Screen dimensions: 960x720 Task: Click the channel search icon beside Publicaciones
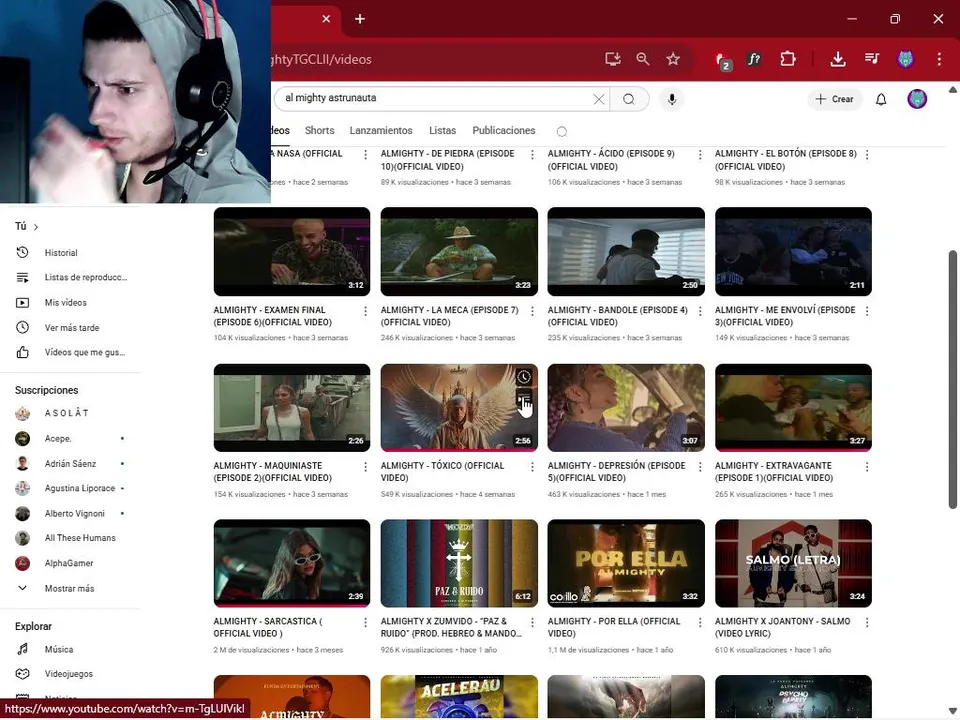coord(562,132)
